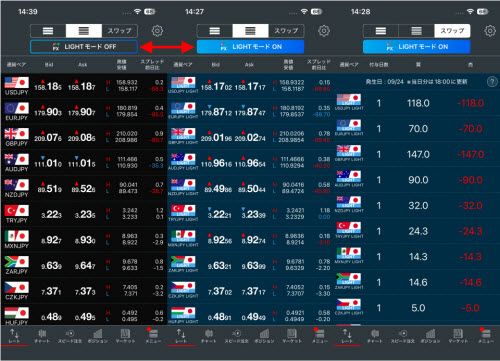Click swap sell value -90.0
This screenshot has width=500, height=361.
tap(470, 180)
